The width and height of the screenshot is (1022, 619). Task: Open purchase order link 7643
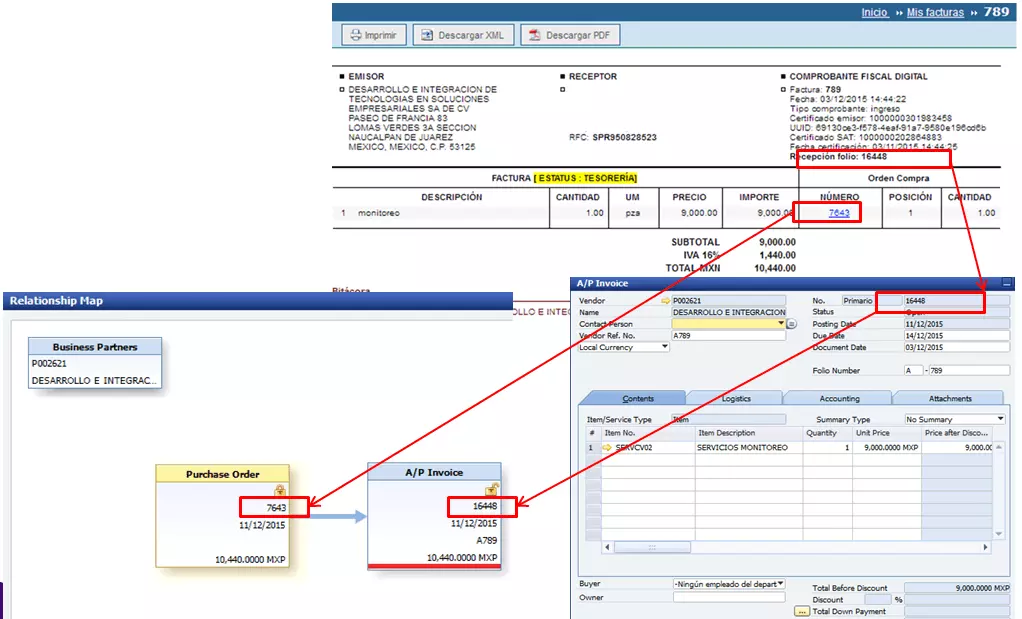pyautogui.click(x=839, y=213)
